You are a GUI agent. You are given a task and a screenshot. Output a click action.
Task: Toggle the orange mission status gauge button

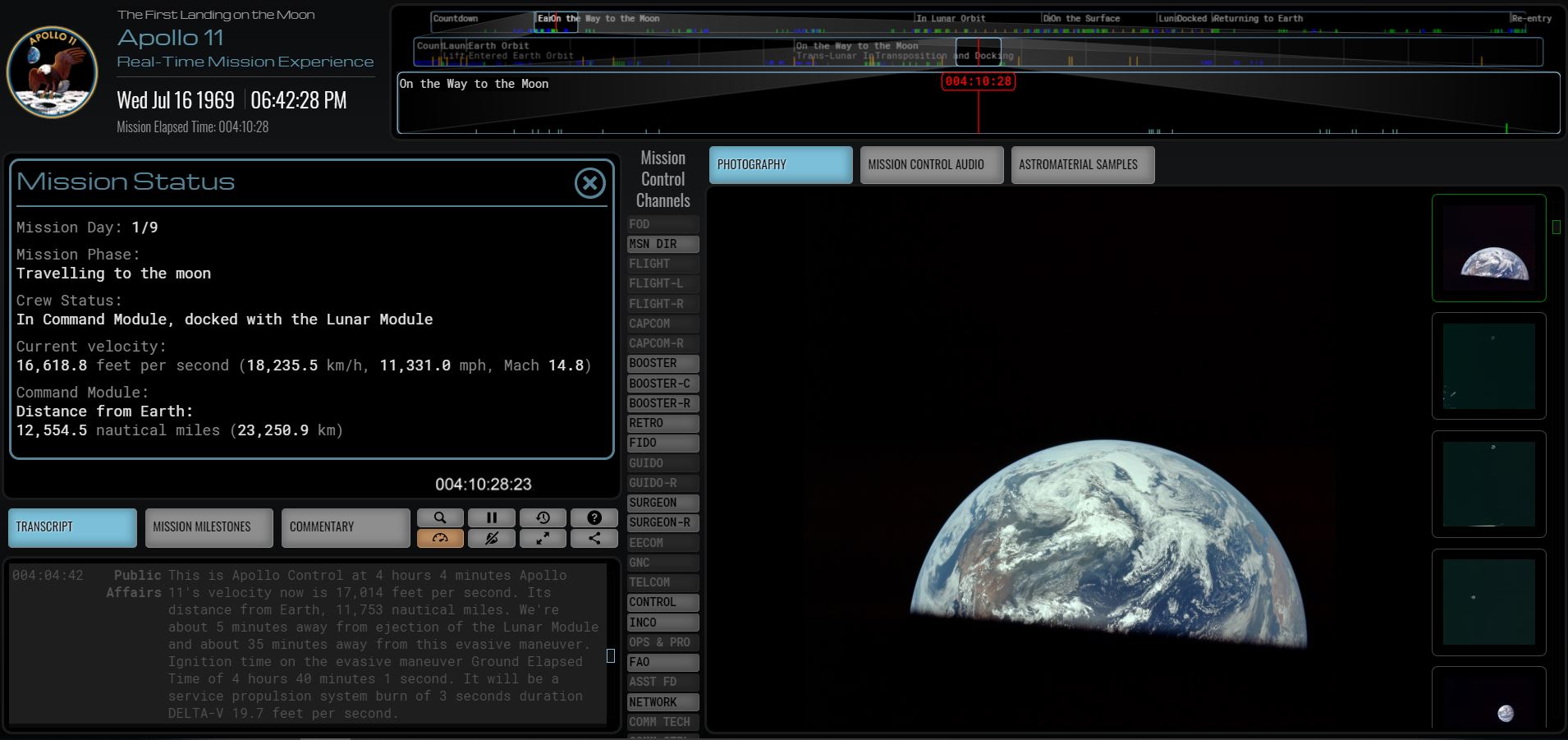[x=440, y=538]
